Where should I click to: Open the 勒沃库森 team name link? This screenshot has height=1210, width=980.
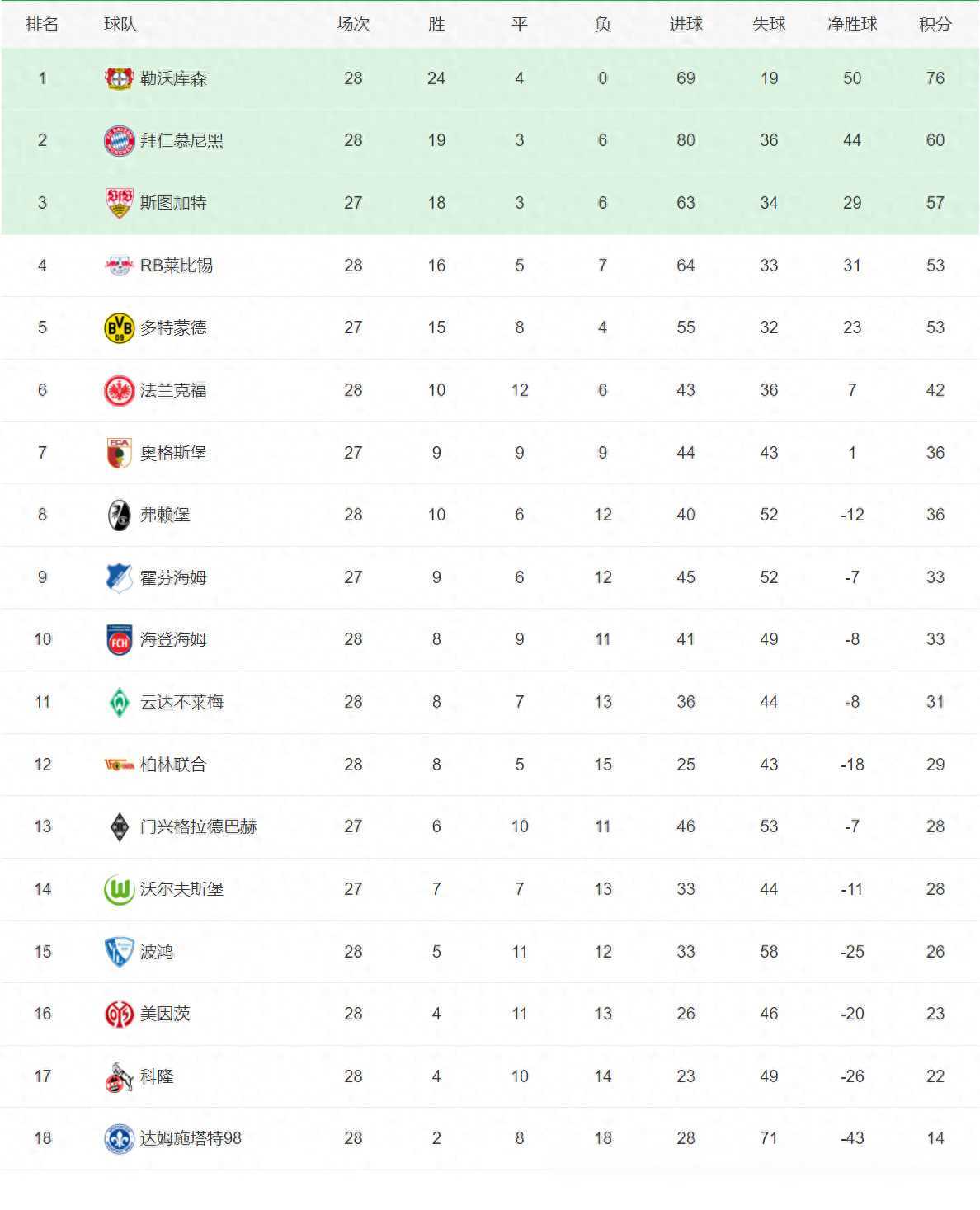point(173,78)
